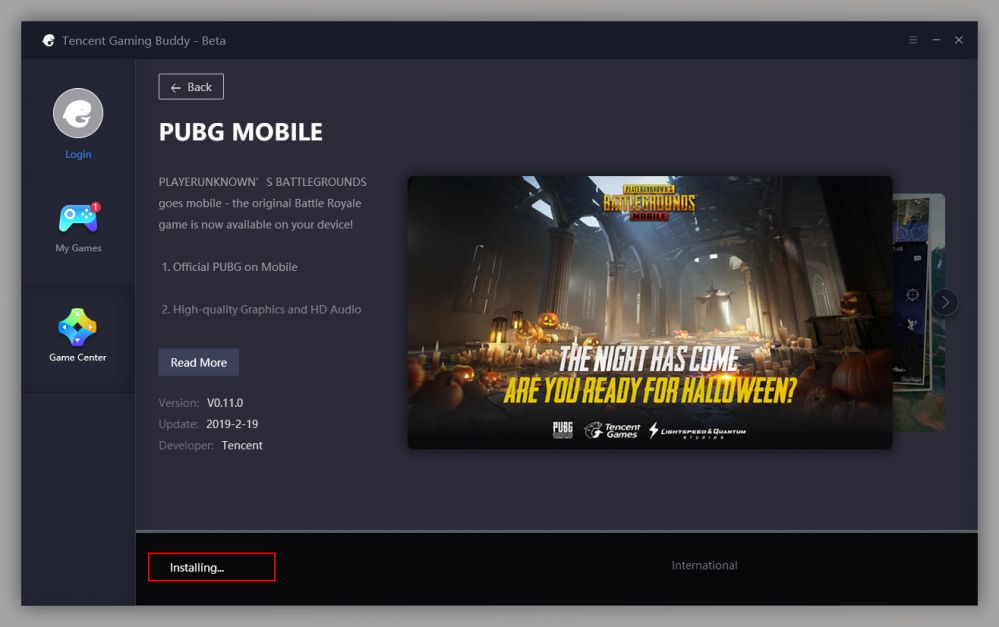
Task: Open the Login avatar icon
Action: pyautogui.click(x=78, y=113)
